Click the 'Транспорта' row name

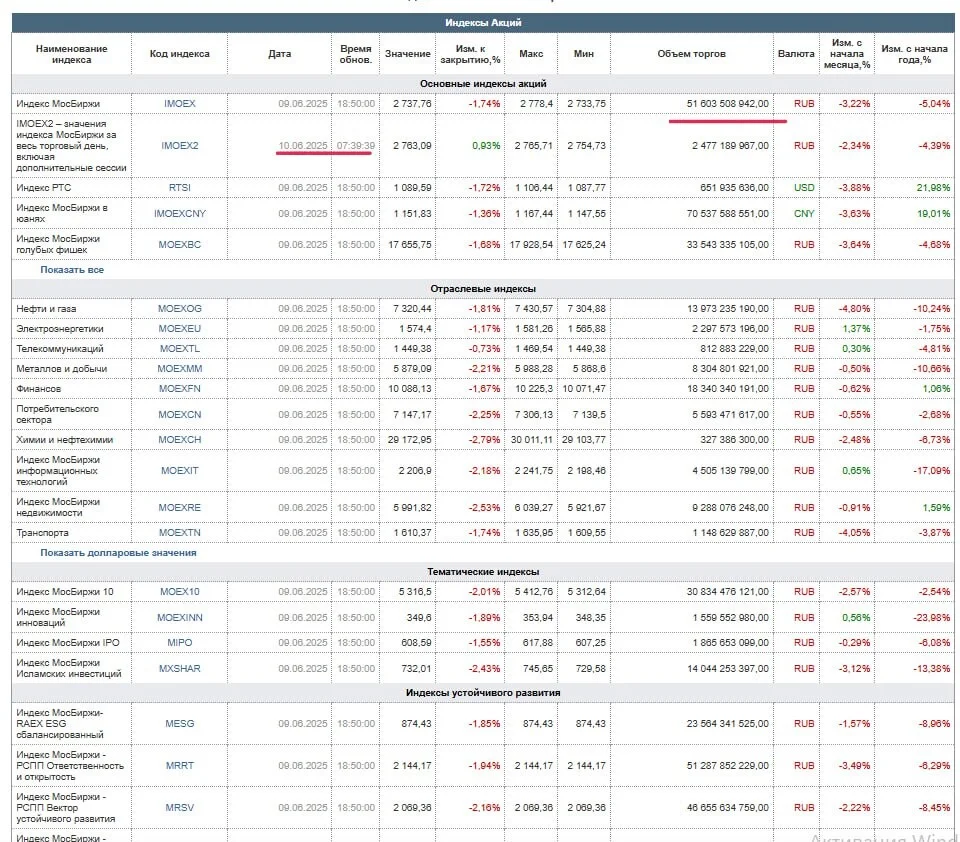click(x=42, y=533)
